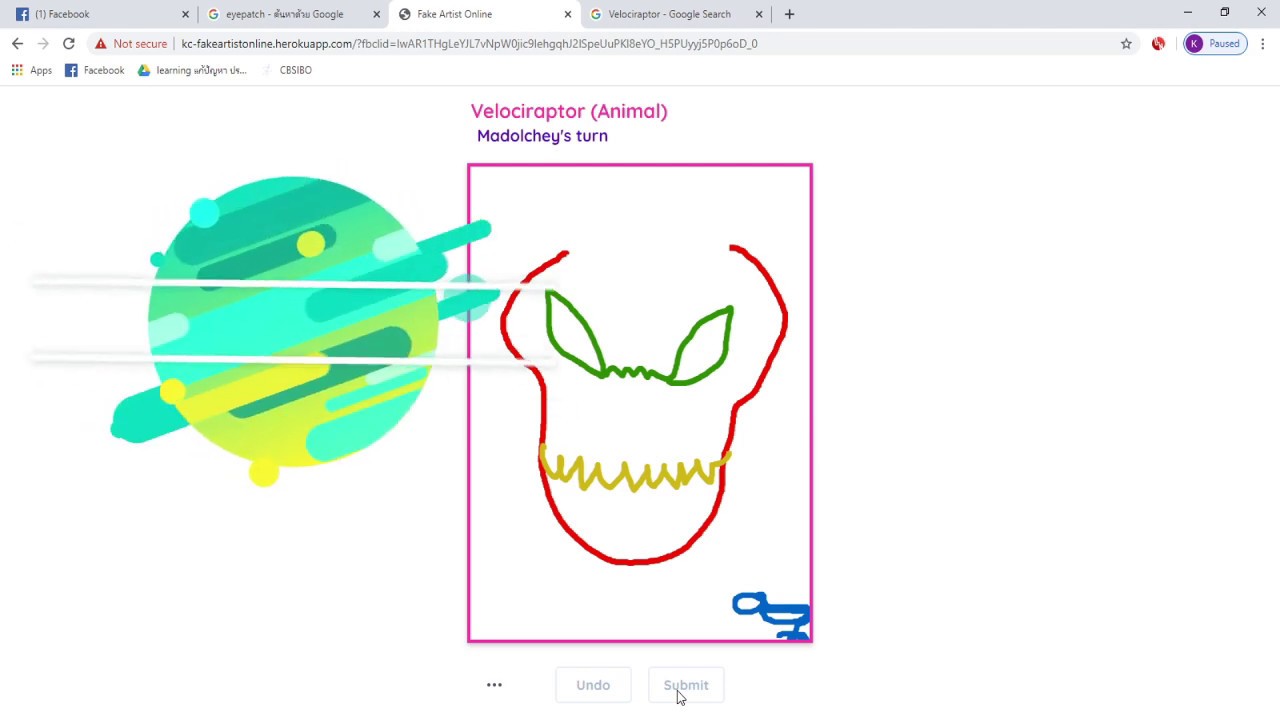Open the Apps bookmarks shortcut
This screenshot has width=1280, height=720.
(x=31, y=70)
